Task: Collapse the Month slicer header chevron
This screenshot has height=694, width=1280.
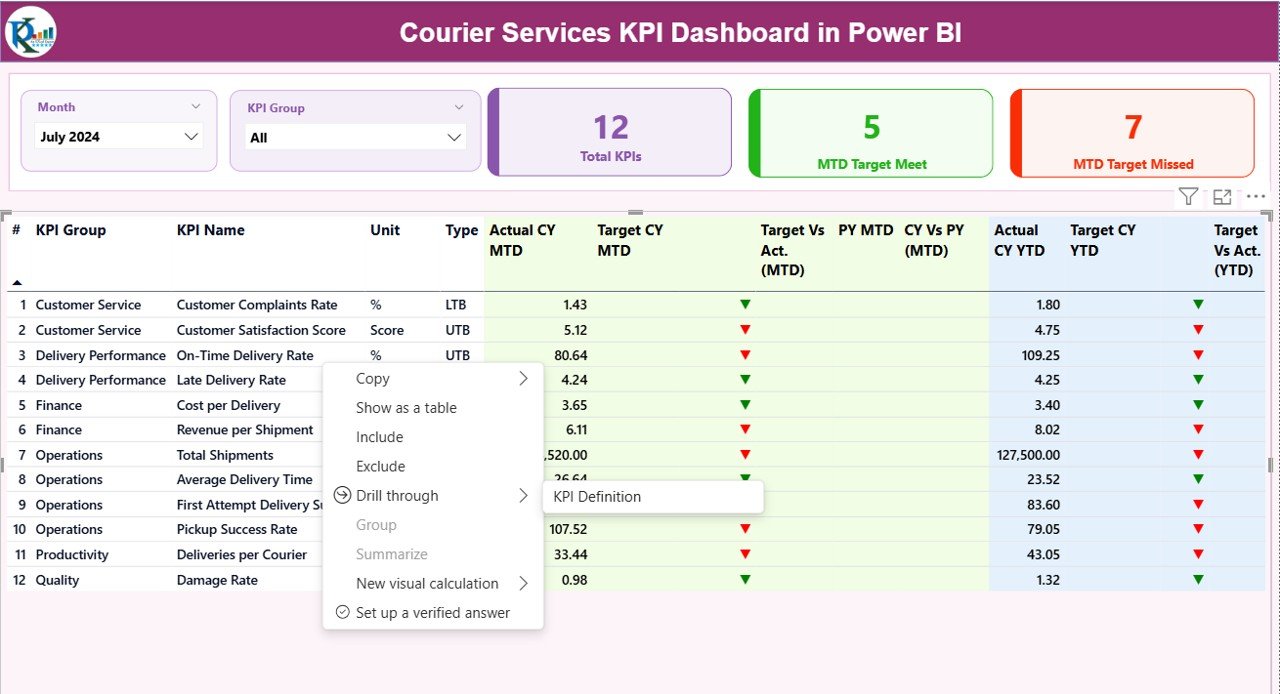Action: point(195,106)
